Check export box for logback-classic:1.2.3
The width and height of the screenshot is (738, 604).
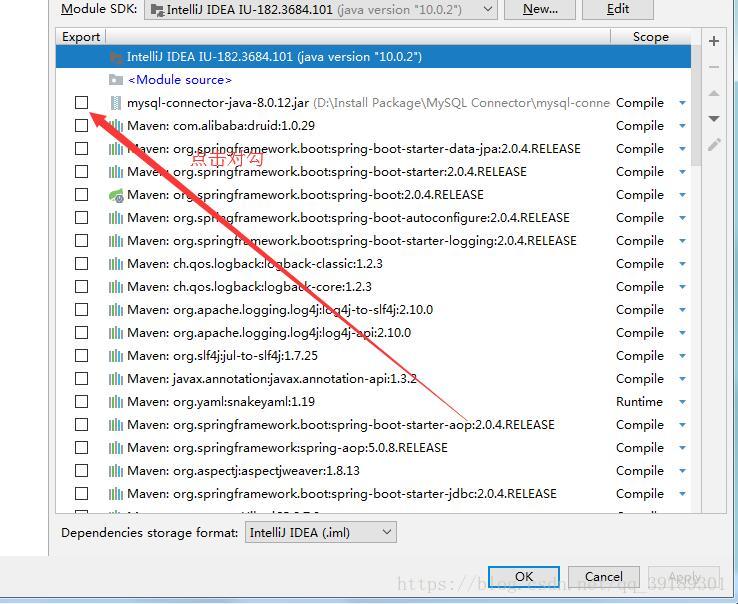[81, 264]
